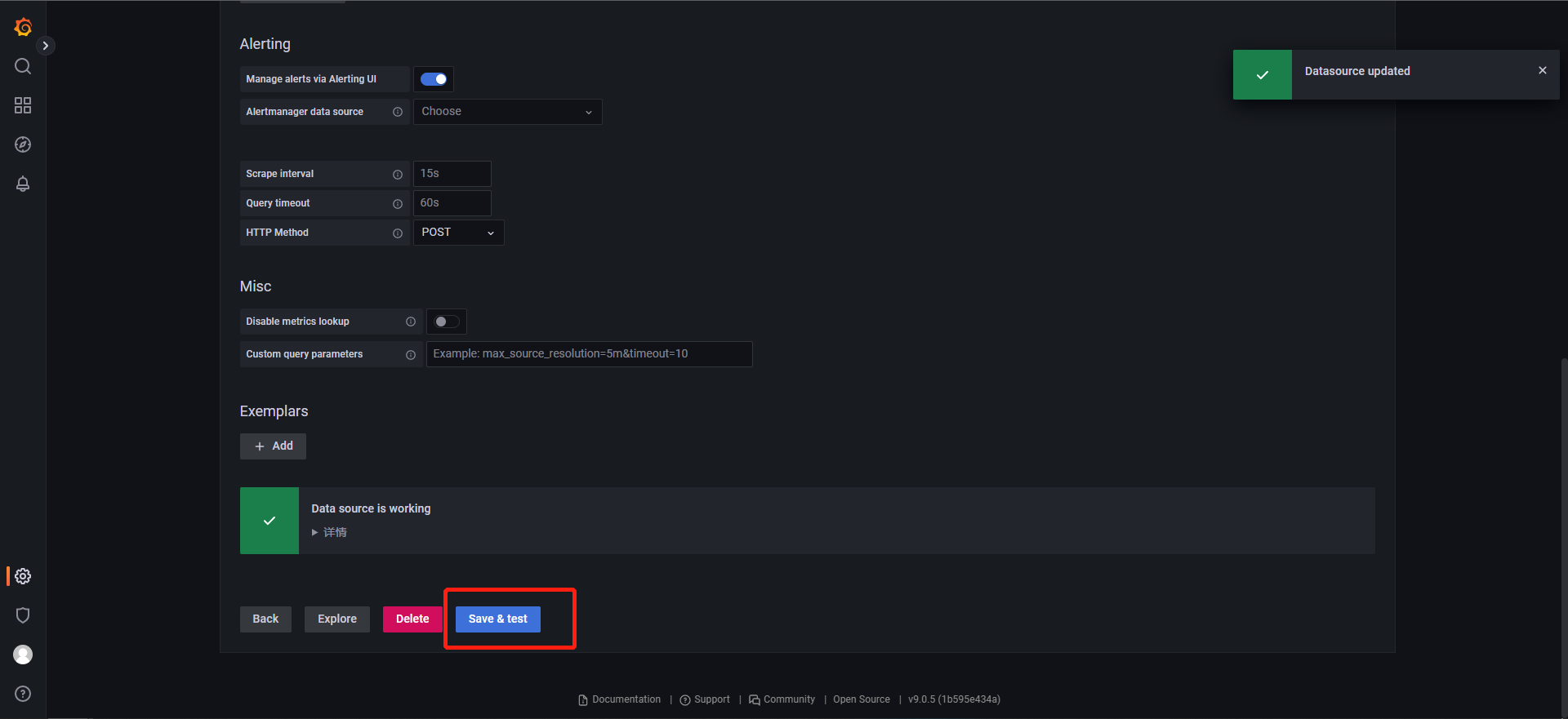Close the Datasource updated notification

1543,70
